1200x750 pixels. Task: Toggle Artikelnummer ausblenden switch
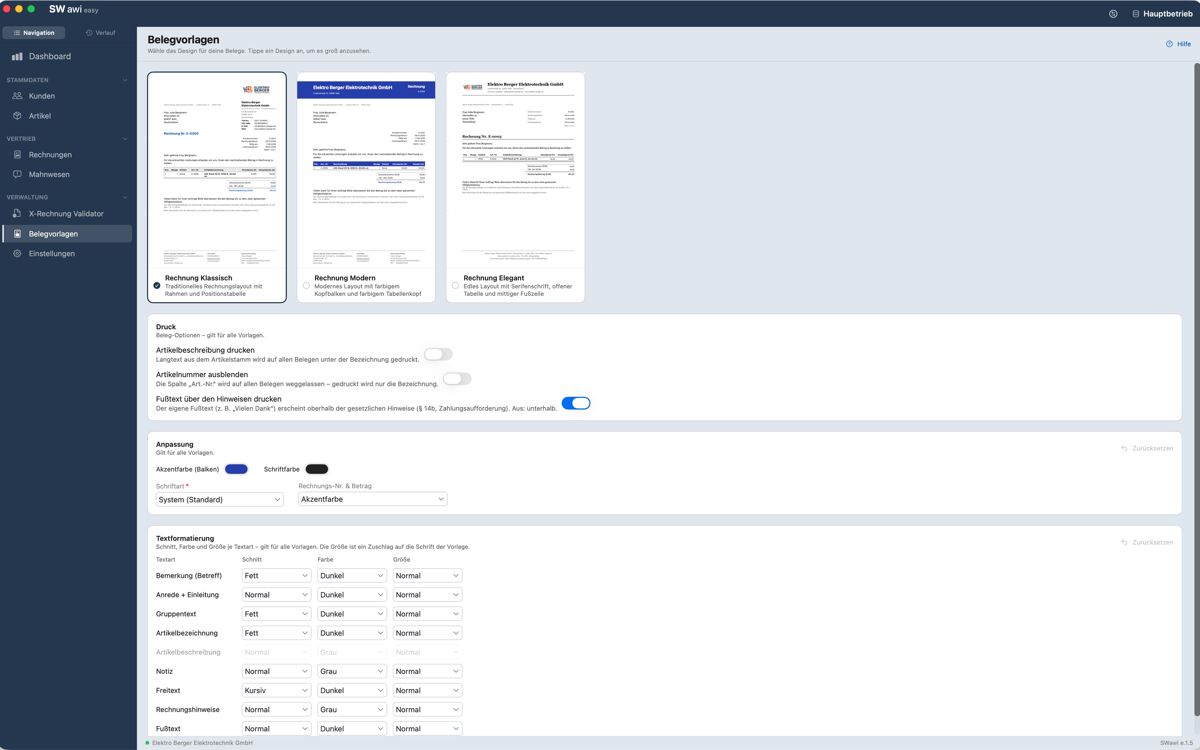[x=457, y=379]
